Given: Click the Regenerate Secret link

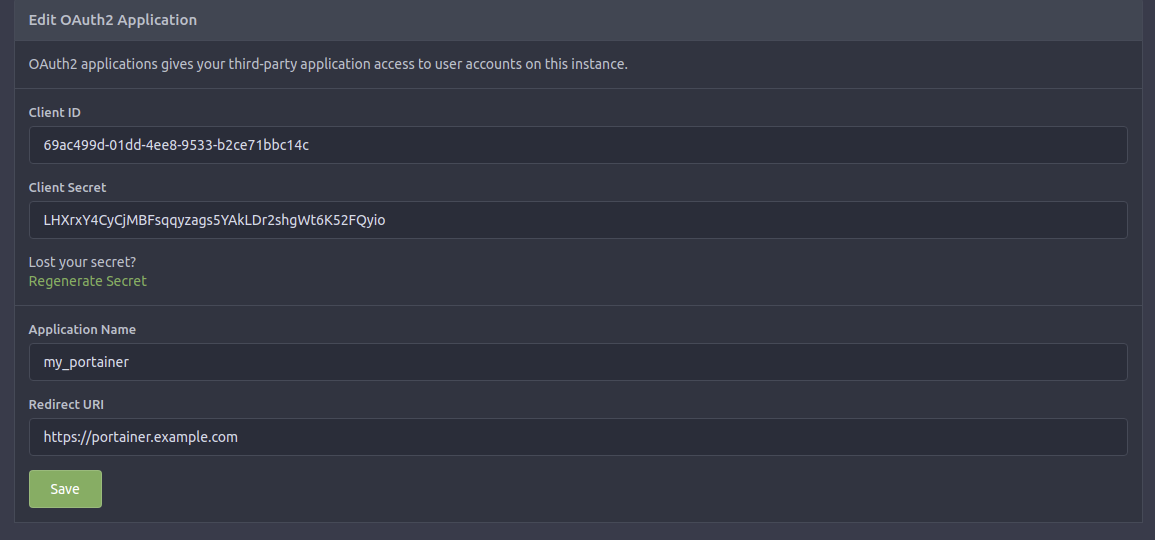Looking at the screenshot, I should coord(88,281).
